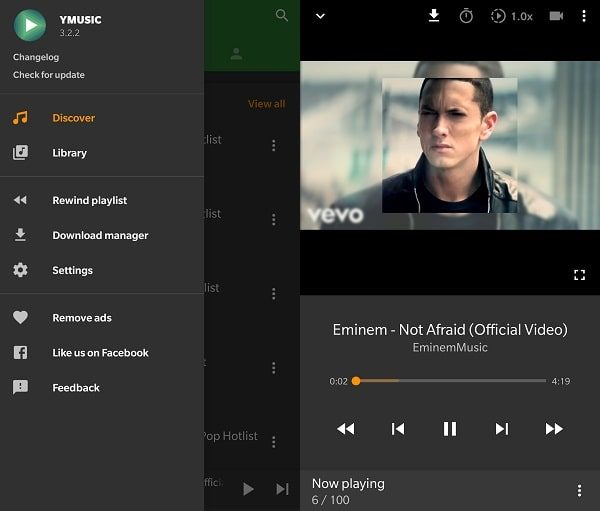The height and width of the screenshot is (511, 600).
Task: Click the Library music collection icon
Action: point(20,152)
